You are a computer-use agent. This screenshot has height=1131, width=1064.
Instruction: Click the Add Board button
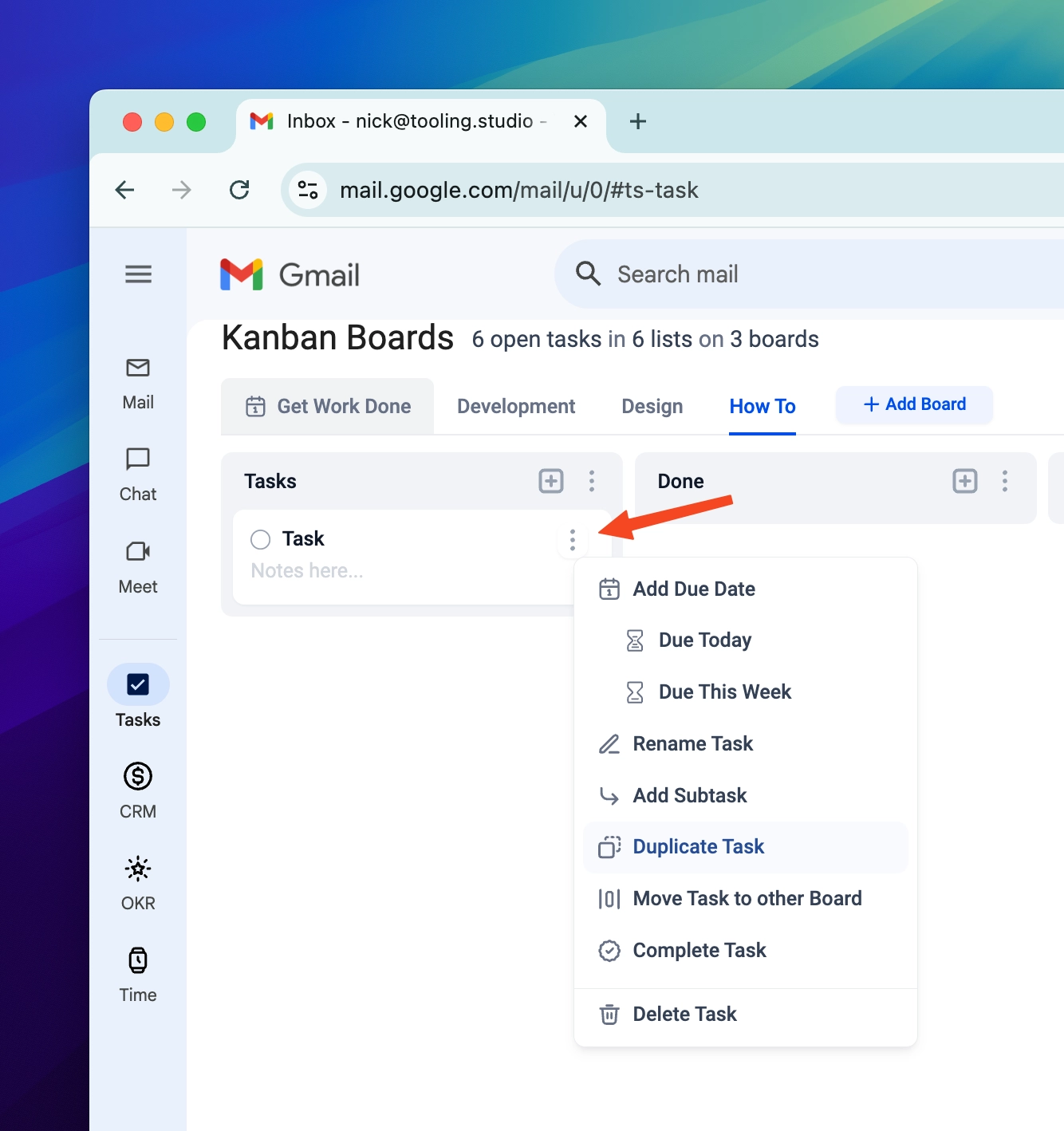pos(914,404)
